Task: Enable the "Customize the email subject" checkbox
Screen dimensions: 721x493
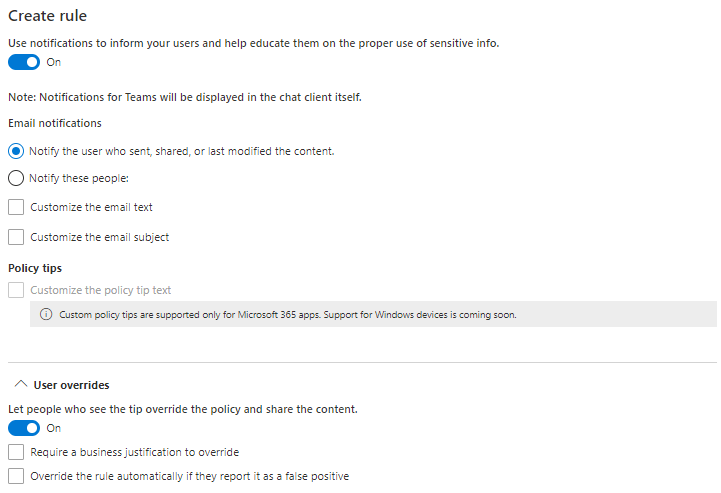Action: coord(16,237)
